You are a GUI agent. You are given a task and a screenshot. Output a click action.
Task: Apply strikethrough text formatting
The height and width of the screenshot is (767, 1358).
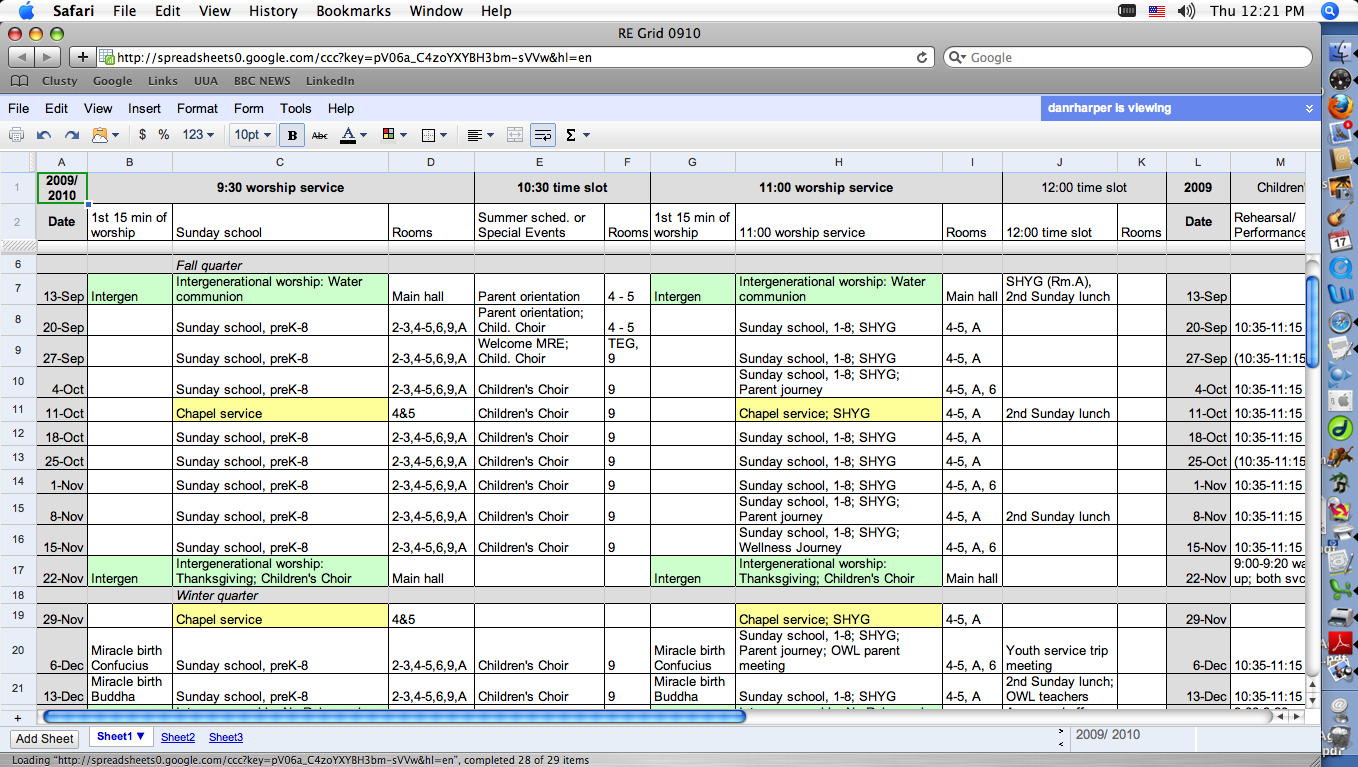click(320, 135)
